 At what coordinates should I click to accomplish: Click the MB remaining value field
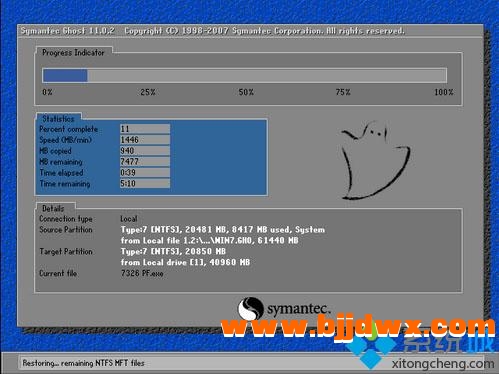tap(145, 162)
